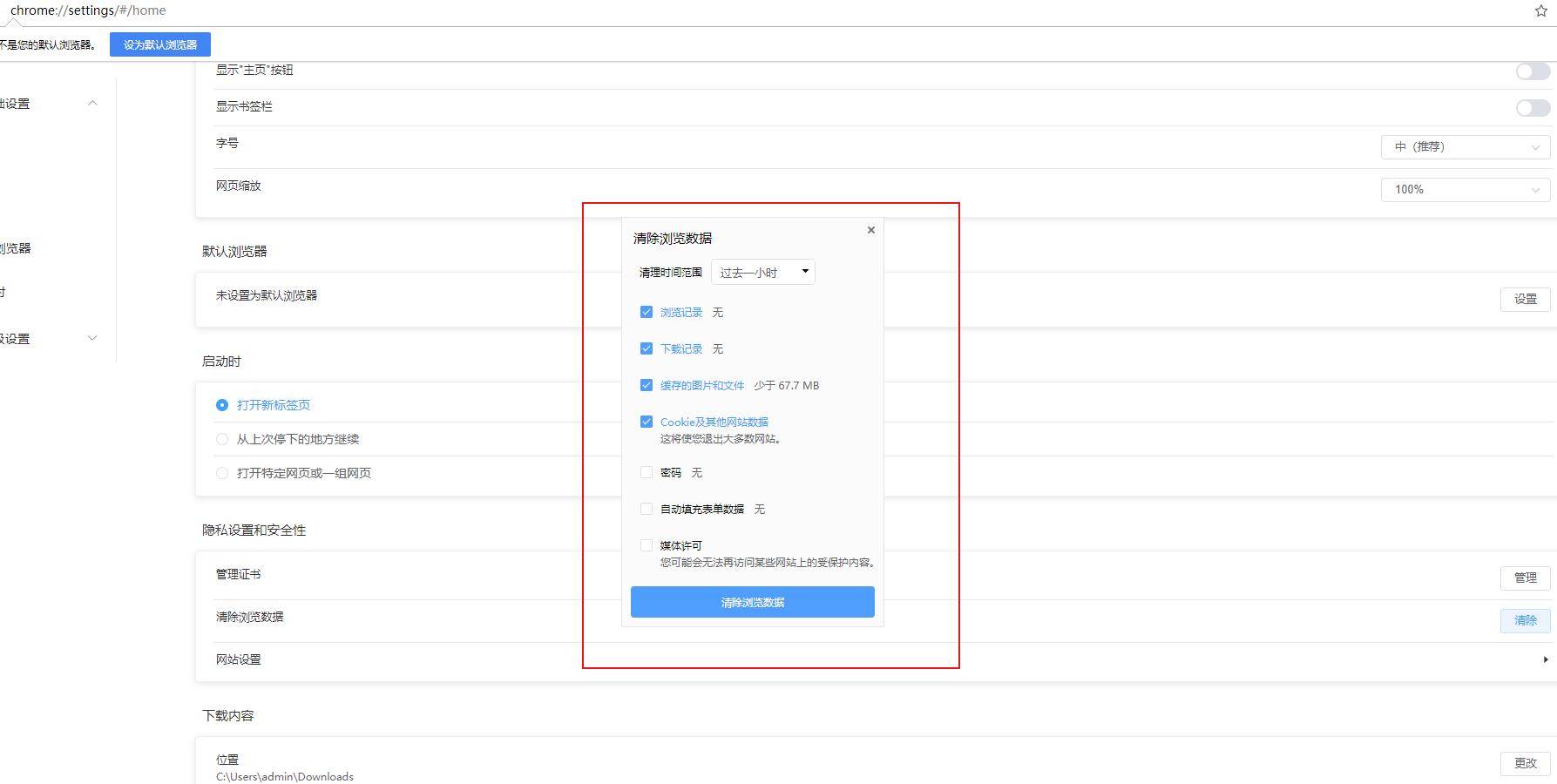
Task: Expand the lower sidebar settings chevron
Action: [x=92, y=338]
